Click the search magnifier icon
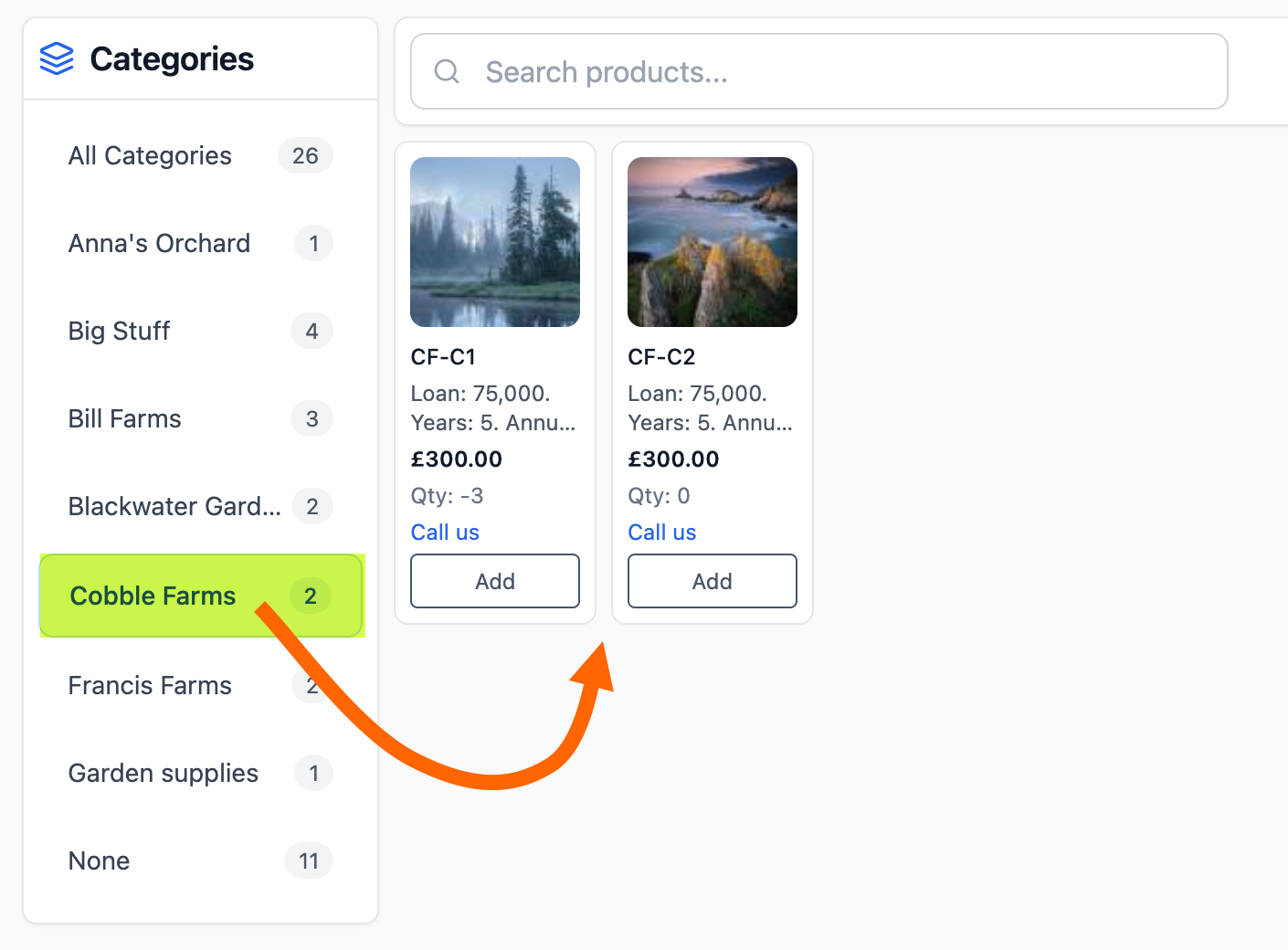 click(x=447, y=71)
